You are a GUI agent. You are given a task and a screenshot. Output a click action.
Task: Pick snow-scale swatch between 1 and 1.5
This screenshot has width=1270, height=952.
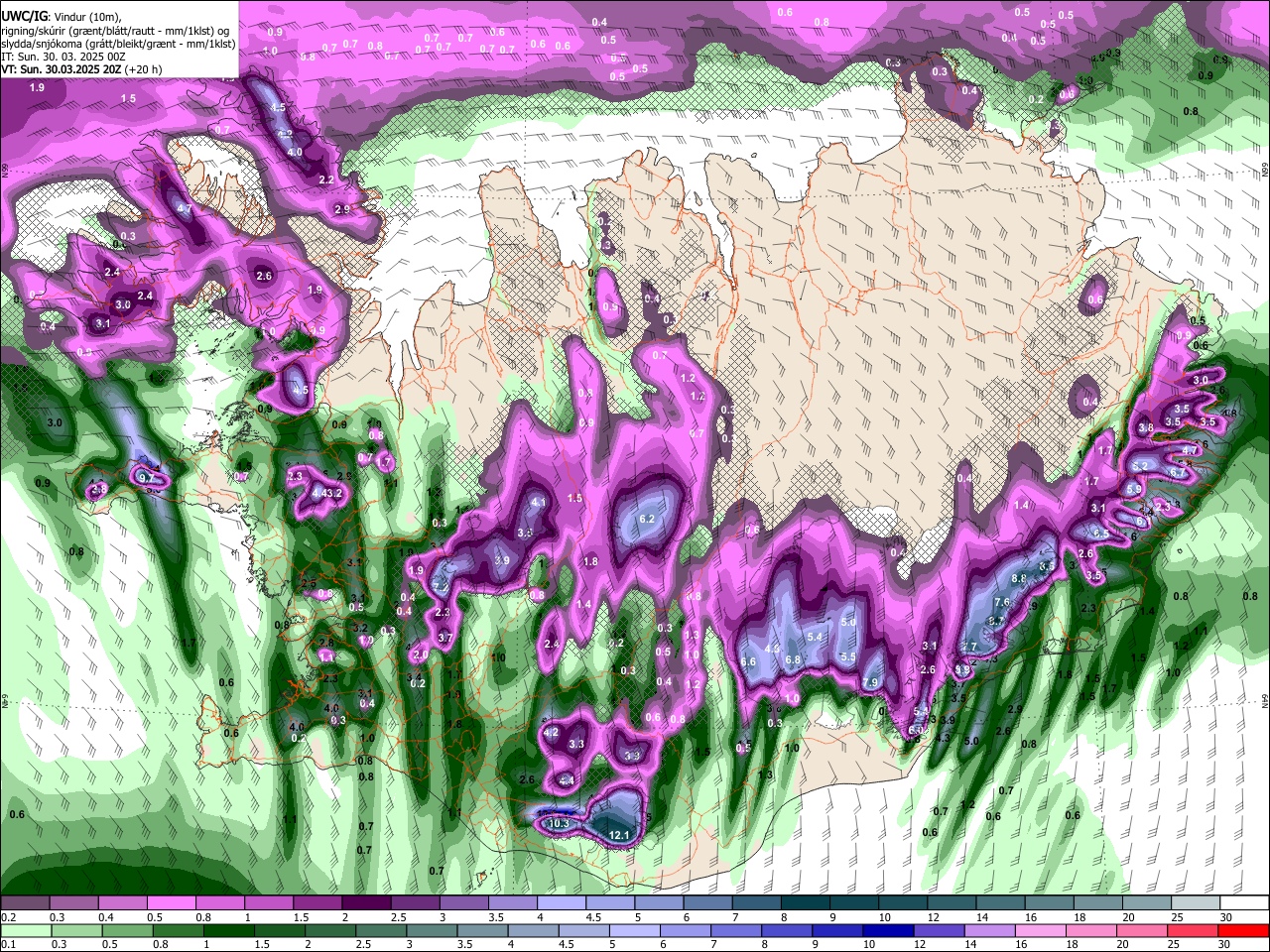coord(269,903)
